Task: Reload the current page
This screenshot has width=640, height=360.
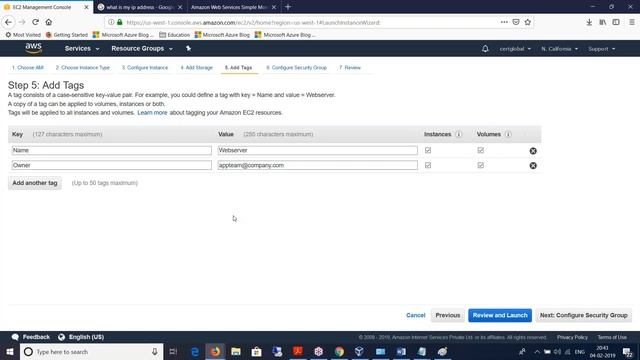Action: pyautogui.click(x=36, y=22)
